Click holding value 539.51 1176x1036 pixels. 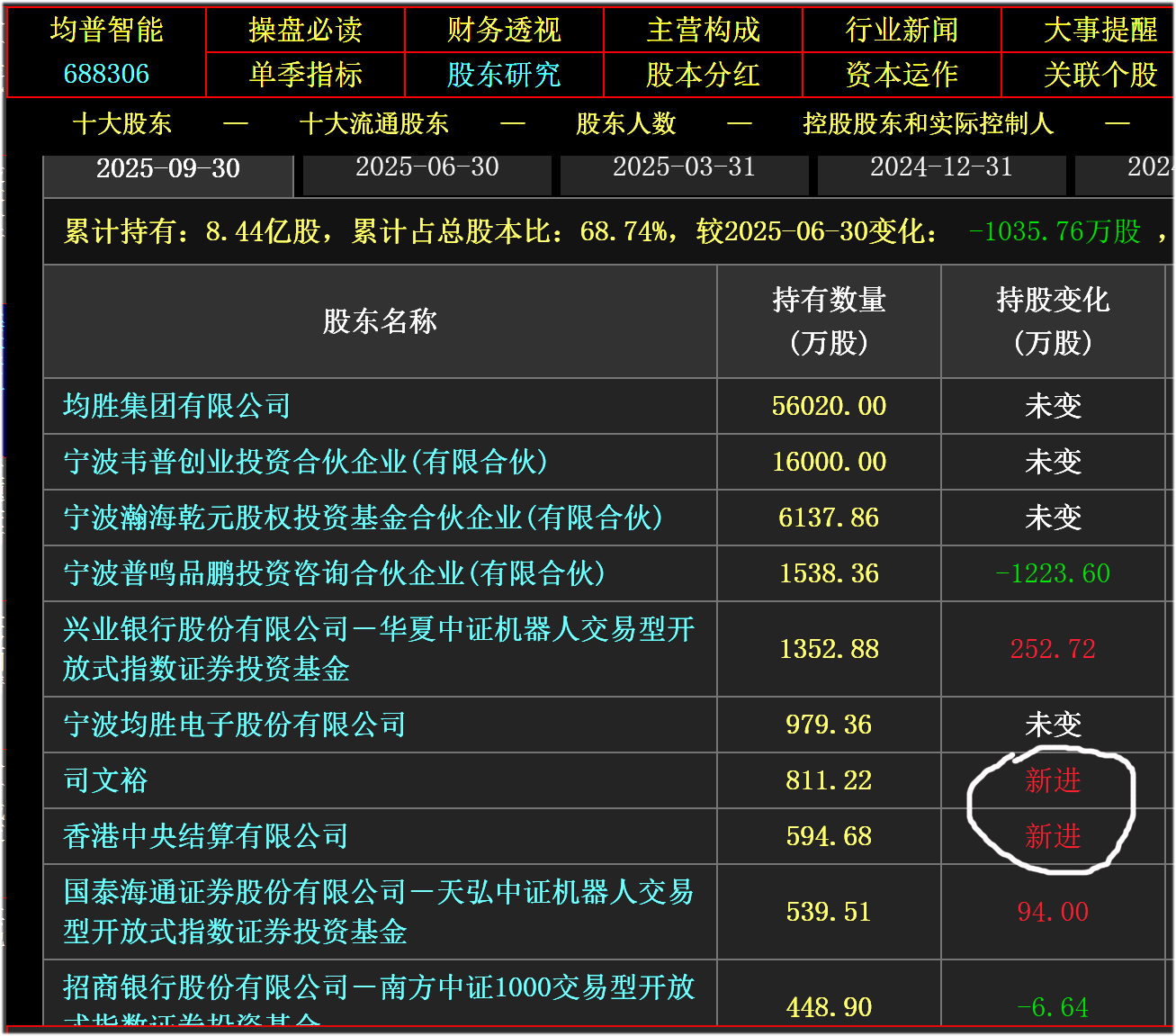829,912
